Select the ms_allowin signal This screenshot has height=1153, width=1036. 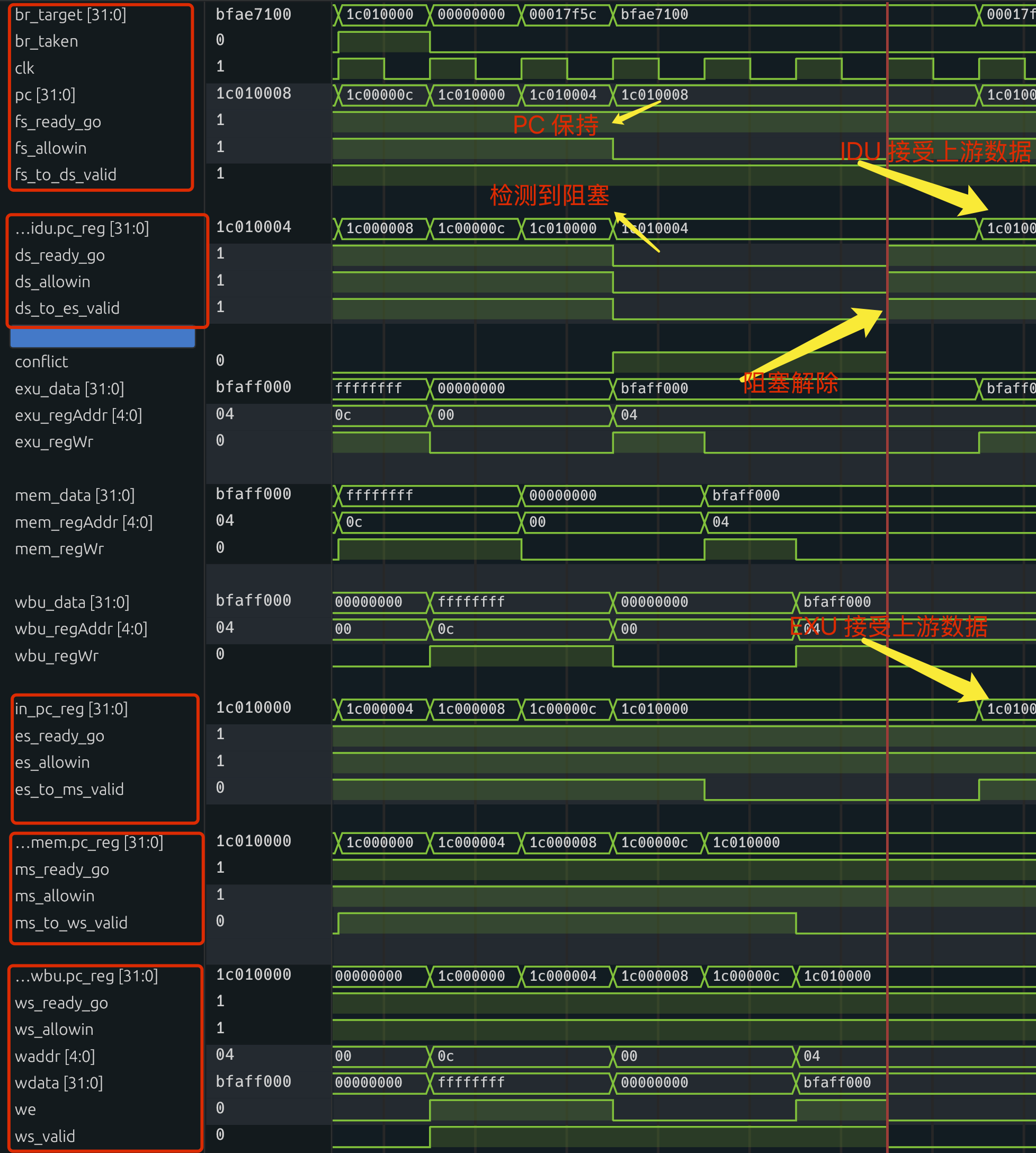[x=55, y=895]
